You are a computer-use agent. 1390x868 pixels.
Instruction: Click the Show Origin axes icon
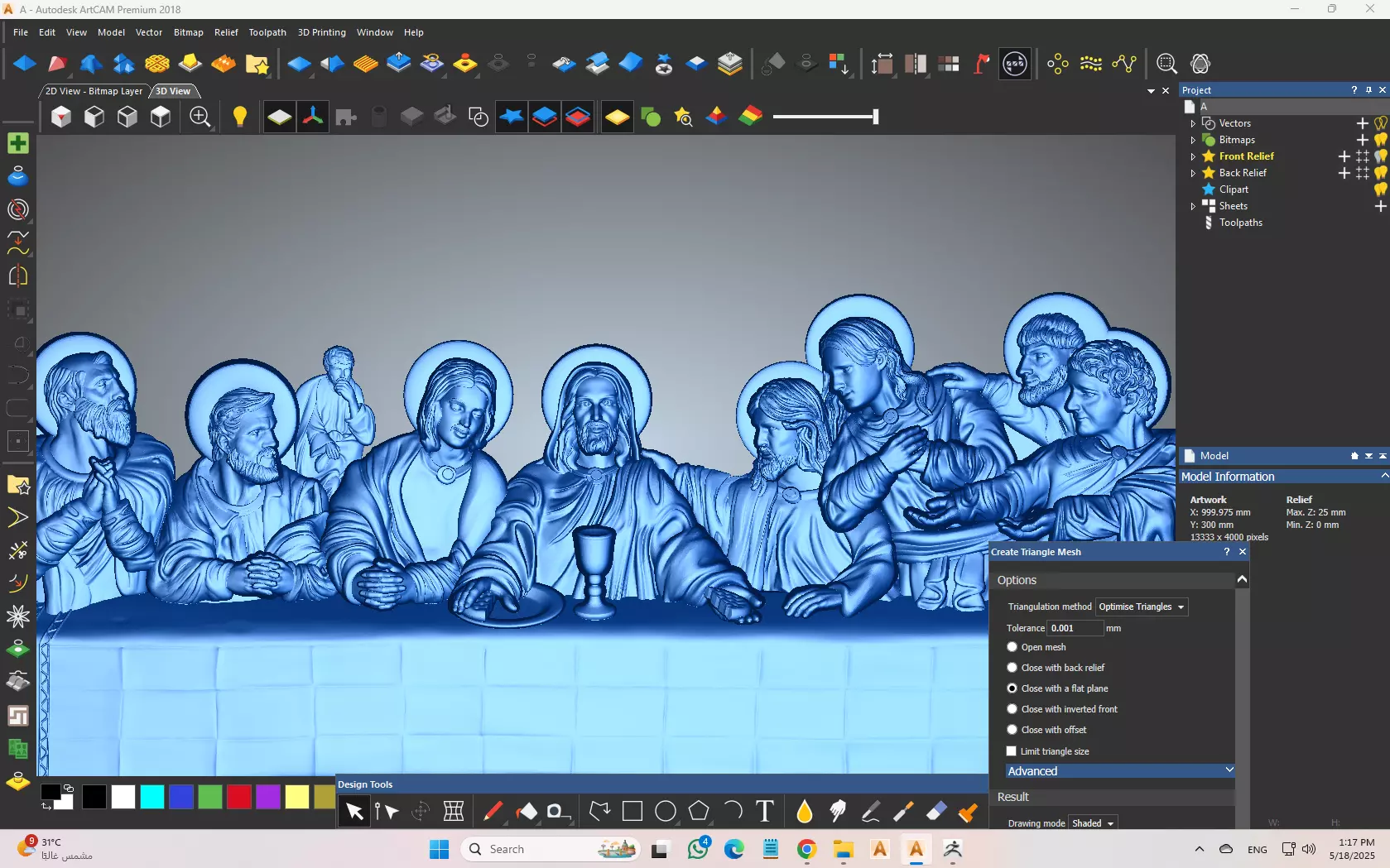coord(313,117)
